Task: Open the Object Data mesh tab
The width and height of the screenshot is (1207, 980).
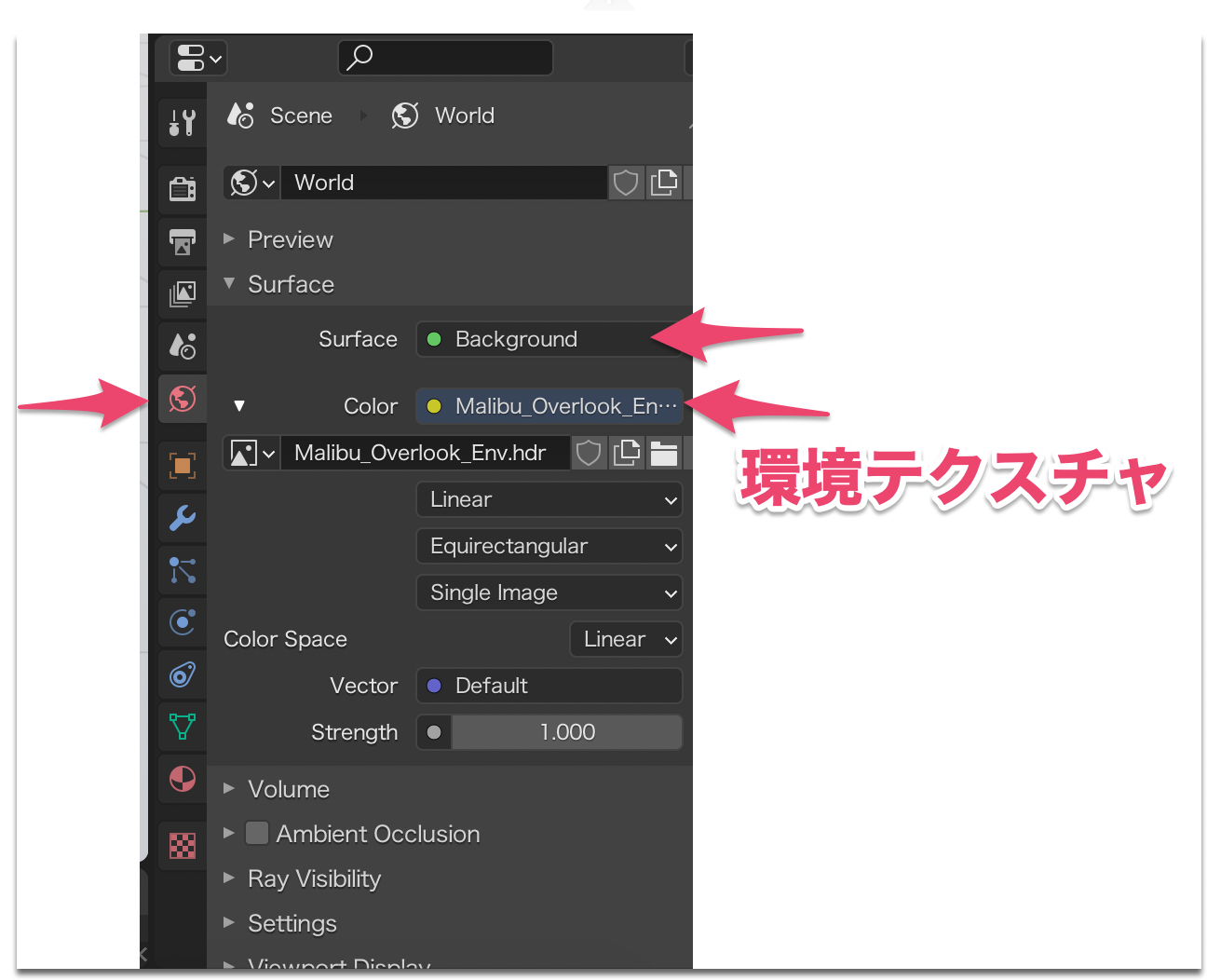Action: pos(183,726)
